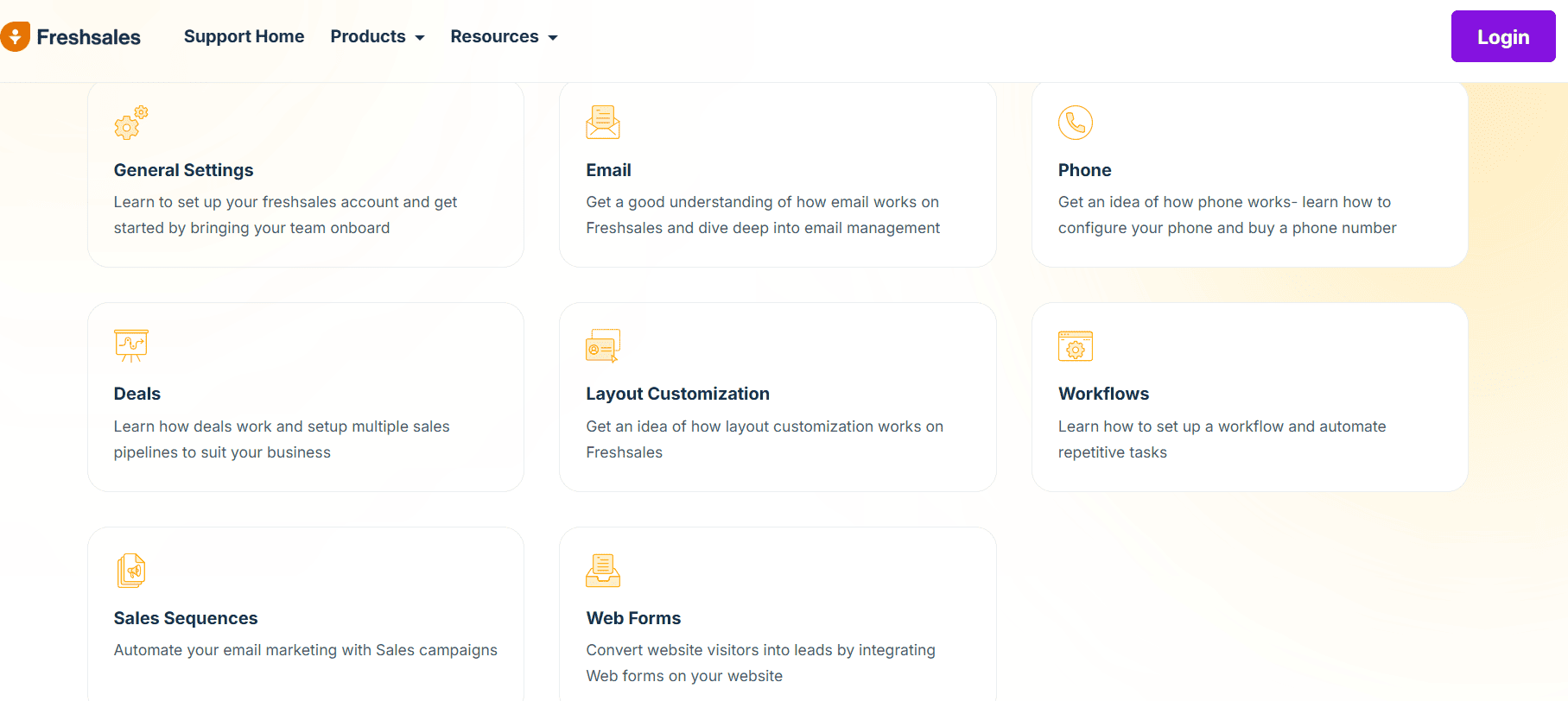Open the Deals category heading

pos(136,394)
